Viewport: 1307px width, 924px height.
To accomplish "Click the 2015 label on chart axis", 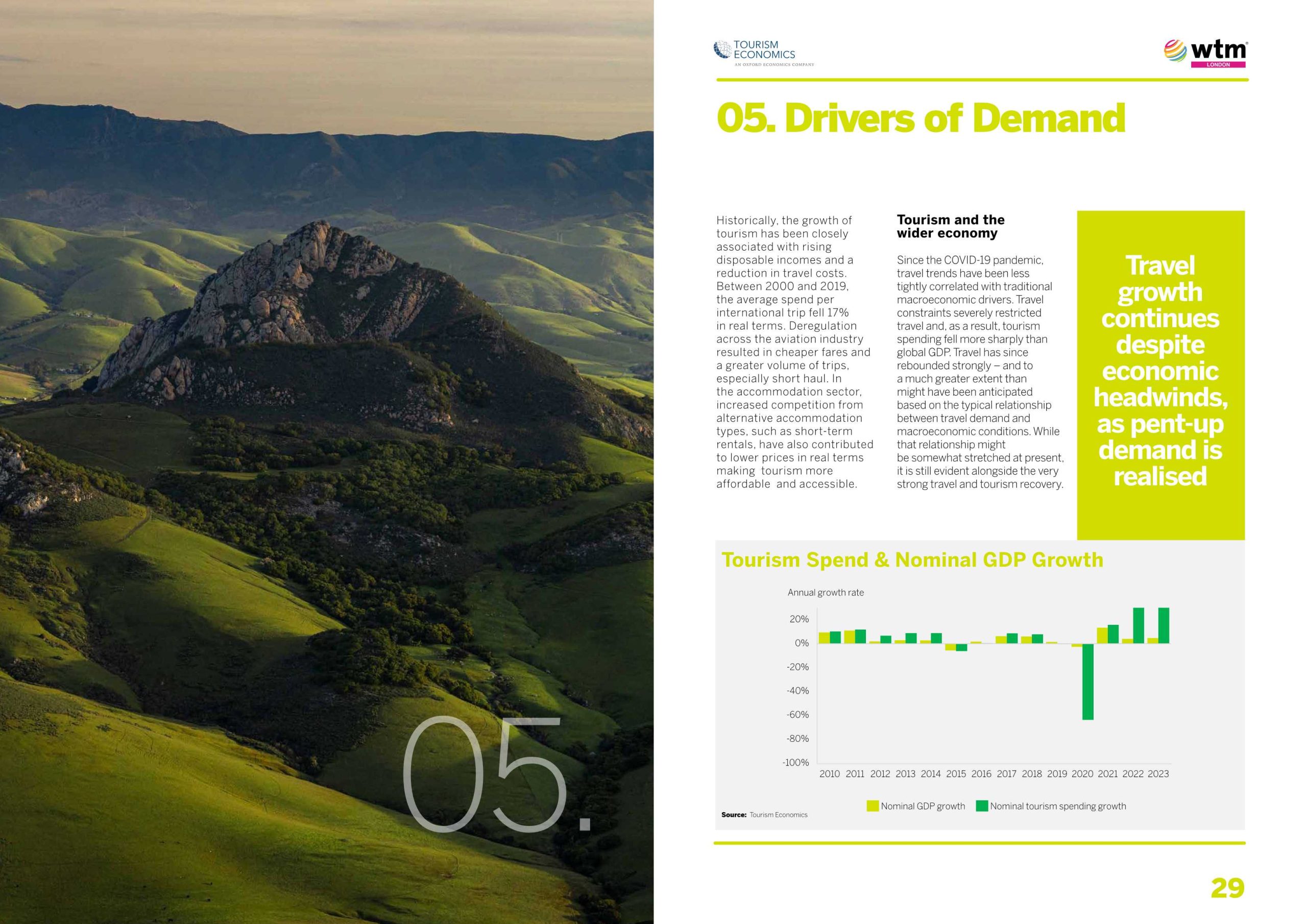I will pyautogui.click(x=956, y=774).
